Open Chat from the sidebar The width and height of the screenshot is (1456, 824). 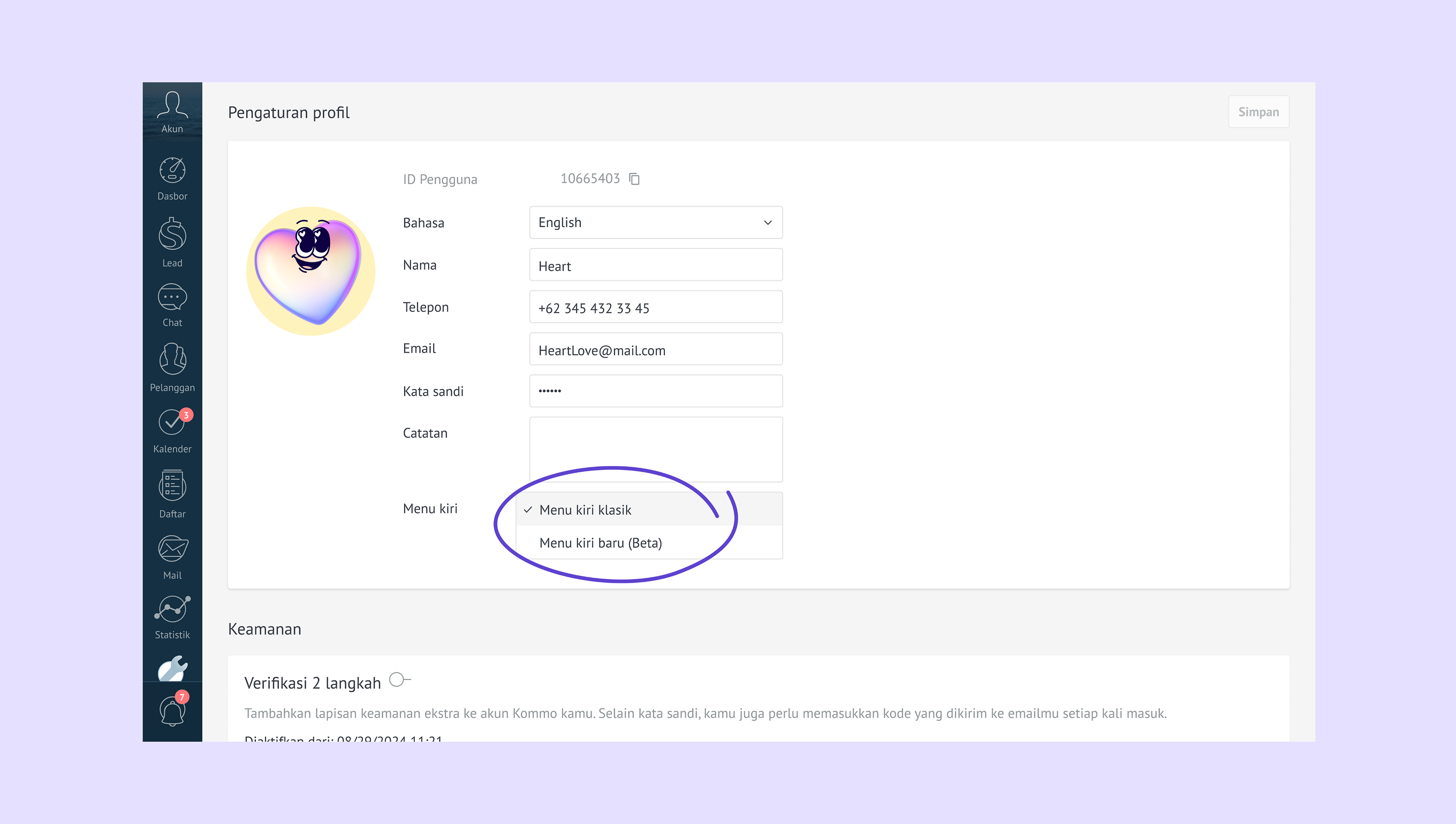point(172,306)
